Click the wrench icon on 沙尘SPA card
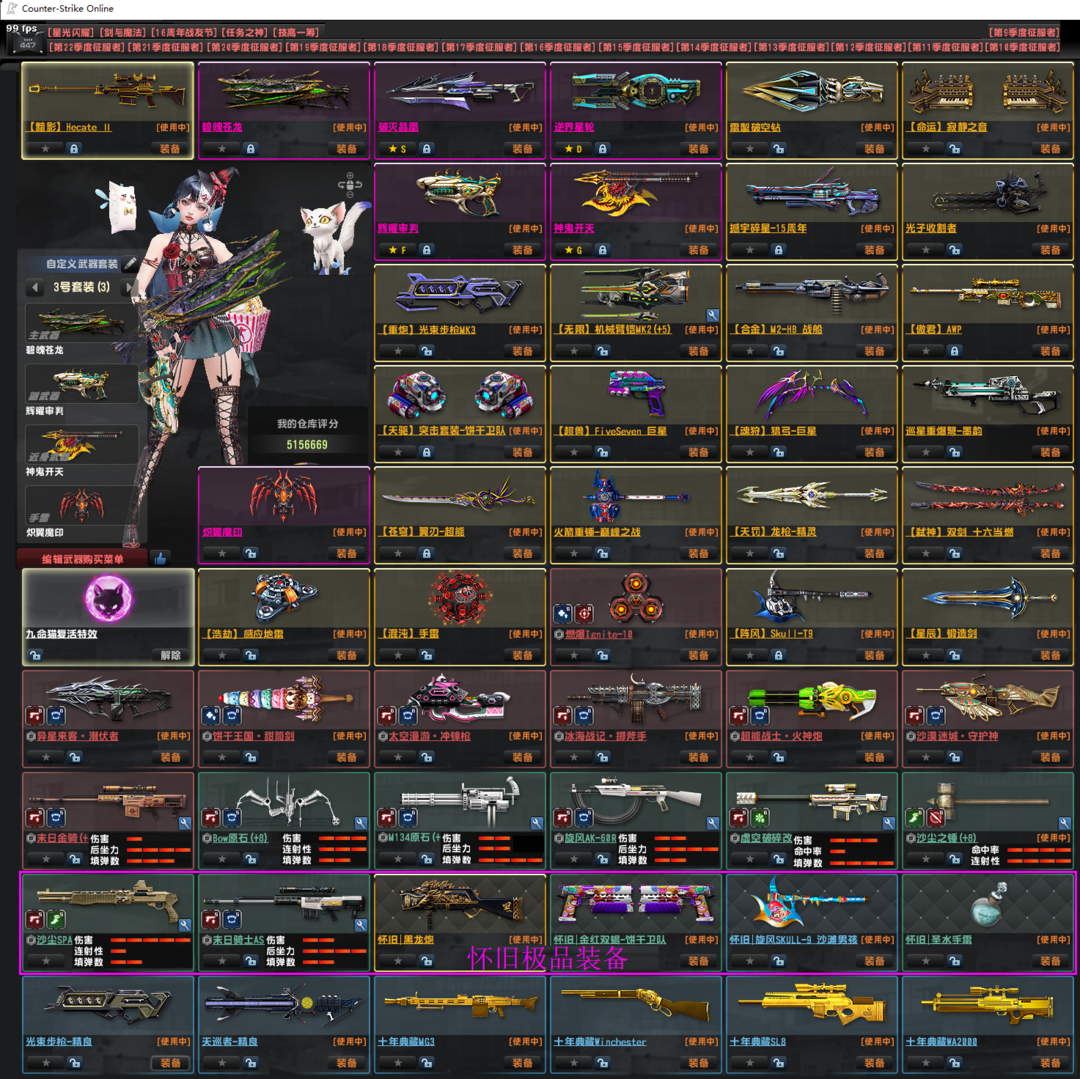Image resolution: width=1080 pixels, height=1079 pixels. tap(184, 925)
